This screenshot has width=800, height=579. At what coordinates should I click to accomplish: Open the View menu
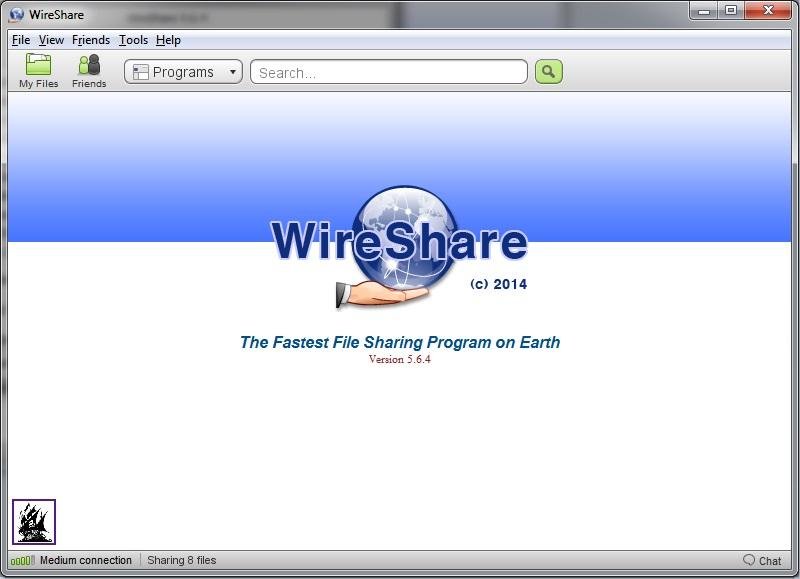coord(51,40)
